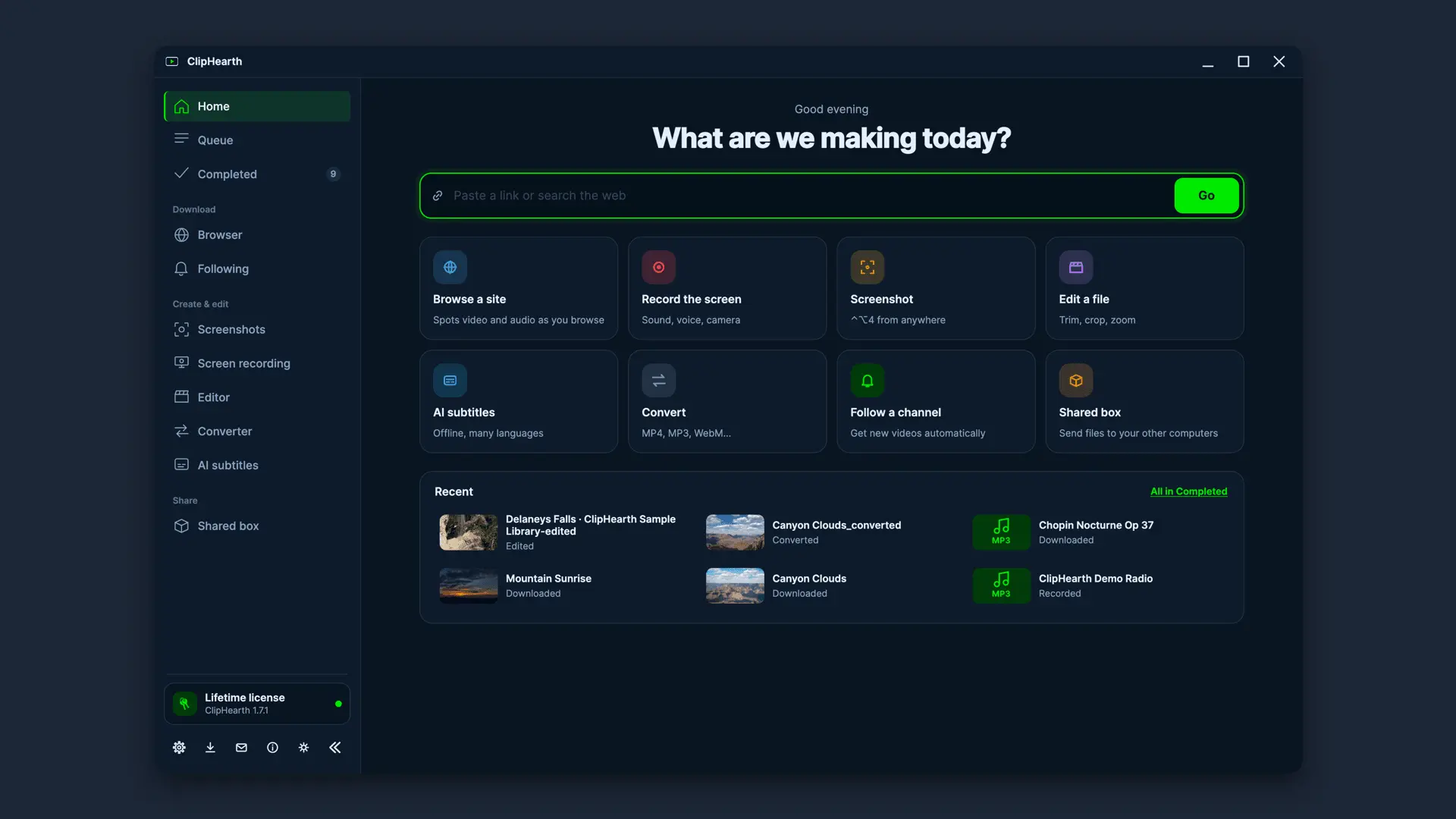Go to Screenshots in the sidebar
The height and width of the screenshot is (819, 1456).
coord(257,330)
